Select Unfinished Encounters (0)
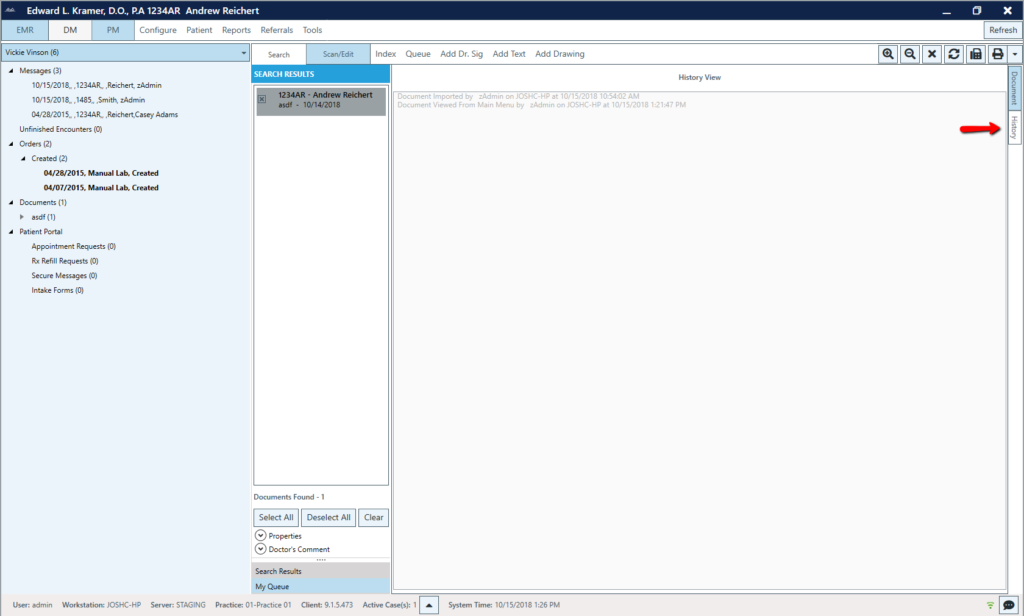This screenshot has height=616, width=1024. (x=61, y=129)
